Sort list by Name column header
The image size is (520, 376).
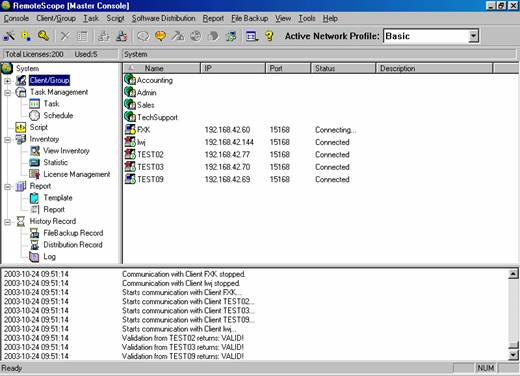[x=162, y=68]
